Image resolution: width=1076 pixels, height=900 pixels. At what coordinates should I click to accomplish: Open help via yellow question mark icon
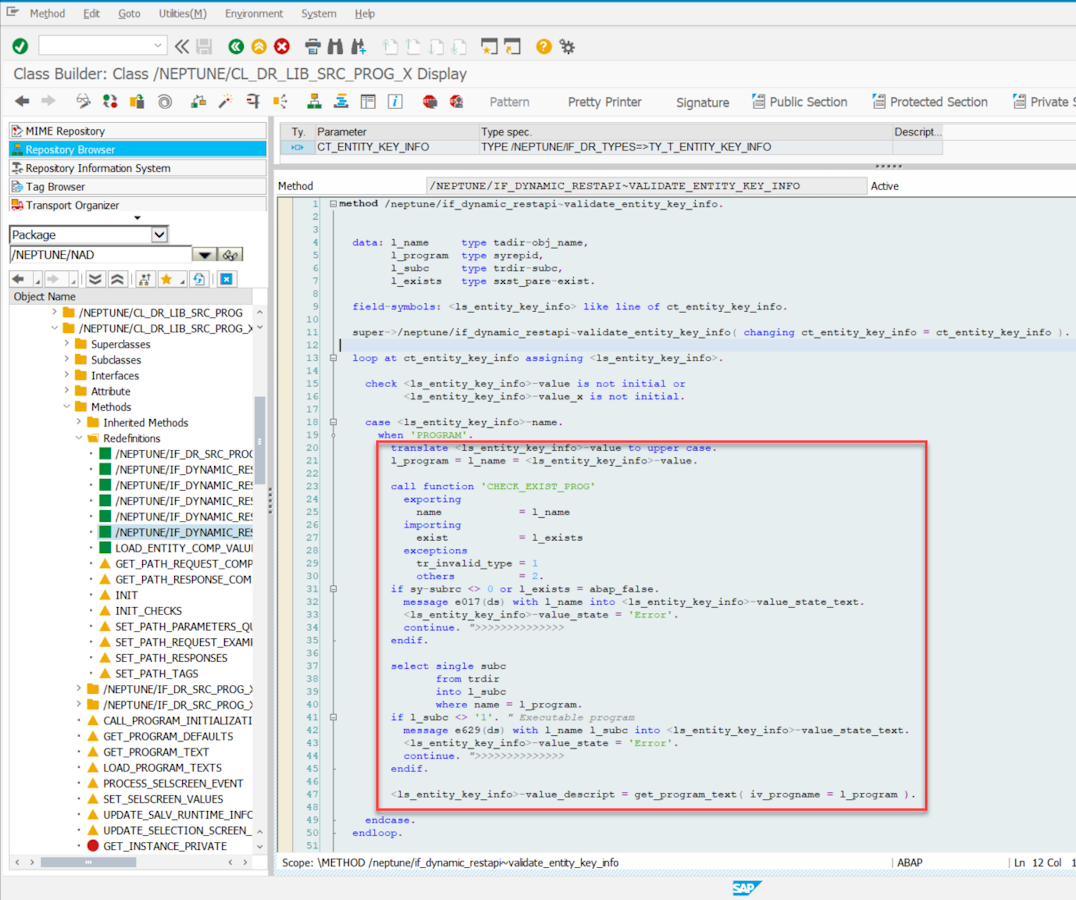point(543,46)
